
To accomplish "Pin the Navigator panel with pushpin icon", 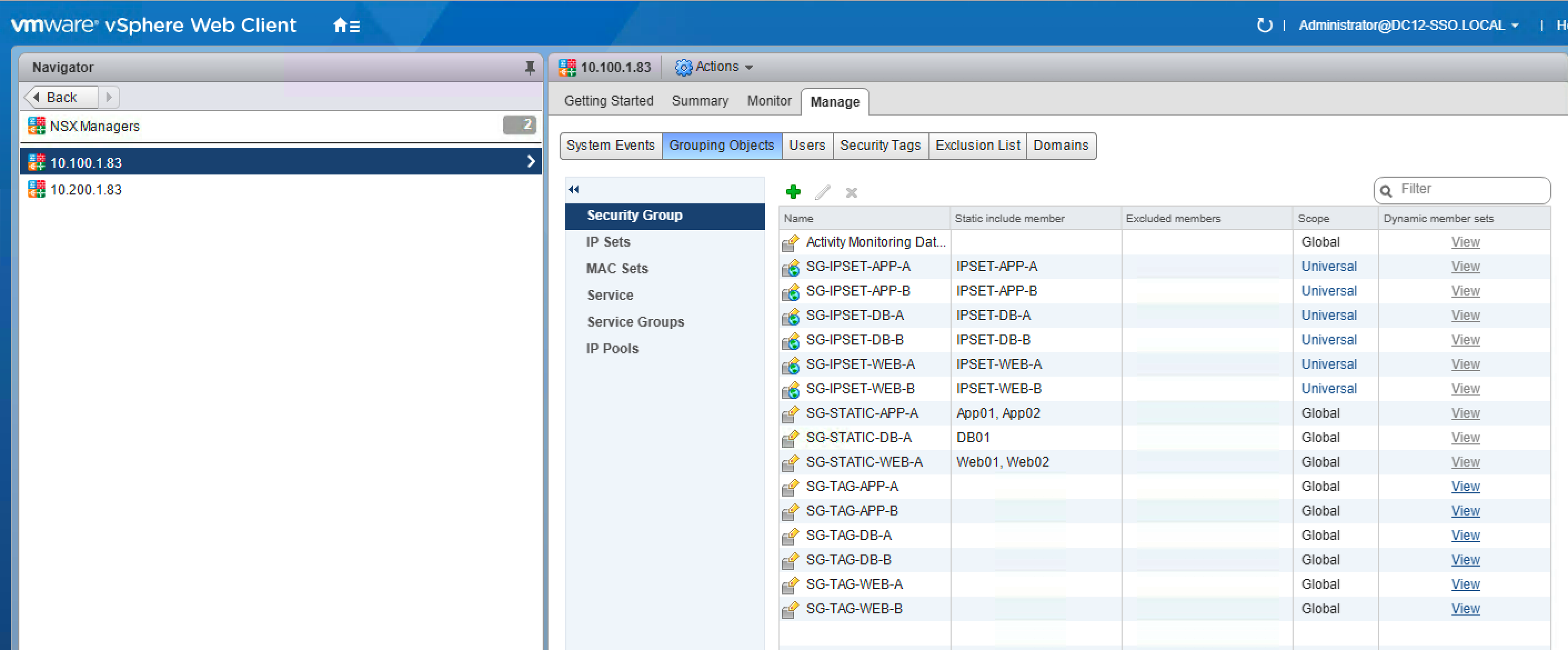I will [530, 68].
